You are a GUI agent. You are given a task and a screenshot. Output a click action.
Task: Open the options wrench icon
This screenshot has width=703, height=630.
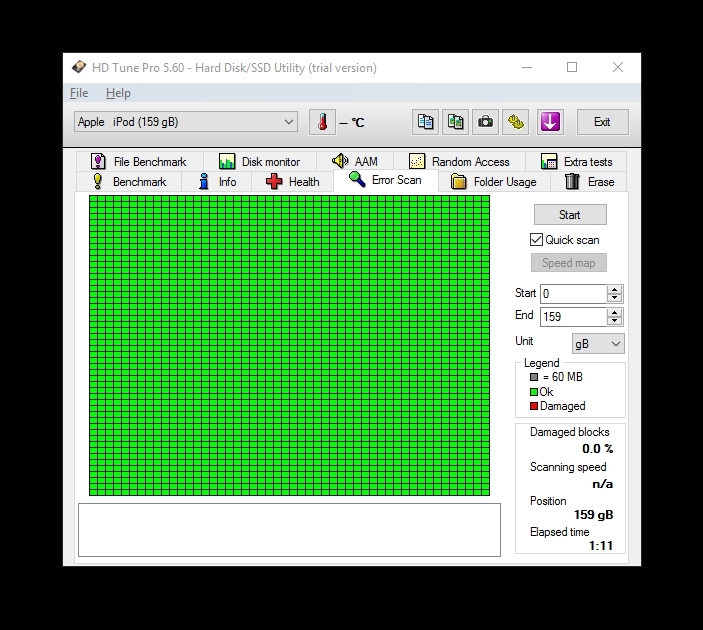click(515, 122)
